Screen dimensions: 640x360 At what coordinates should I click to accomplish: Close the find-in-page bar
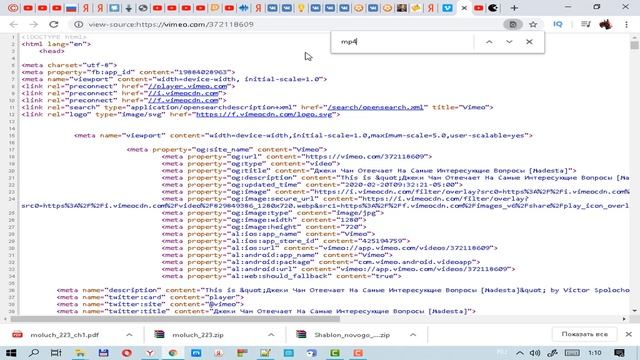tap(529, 42)
